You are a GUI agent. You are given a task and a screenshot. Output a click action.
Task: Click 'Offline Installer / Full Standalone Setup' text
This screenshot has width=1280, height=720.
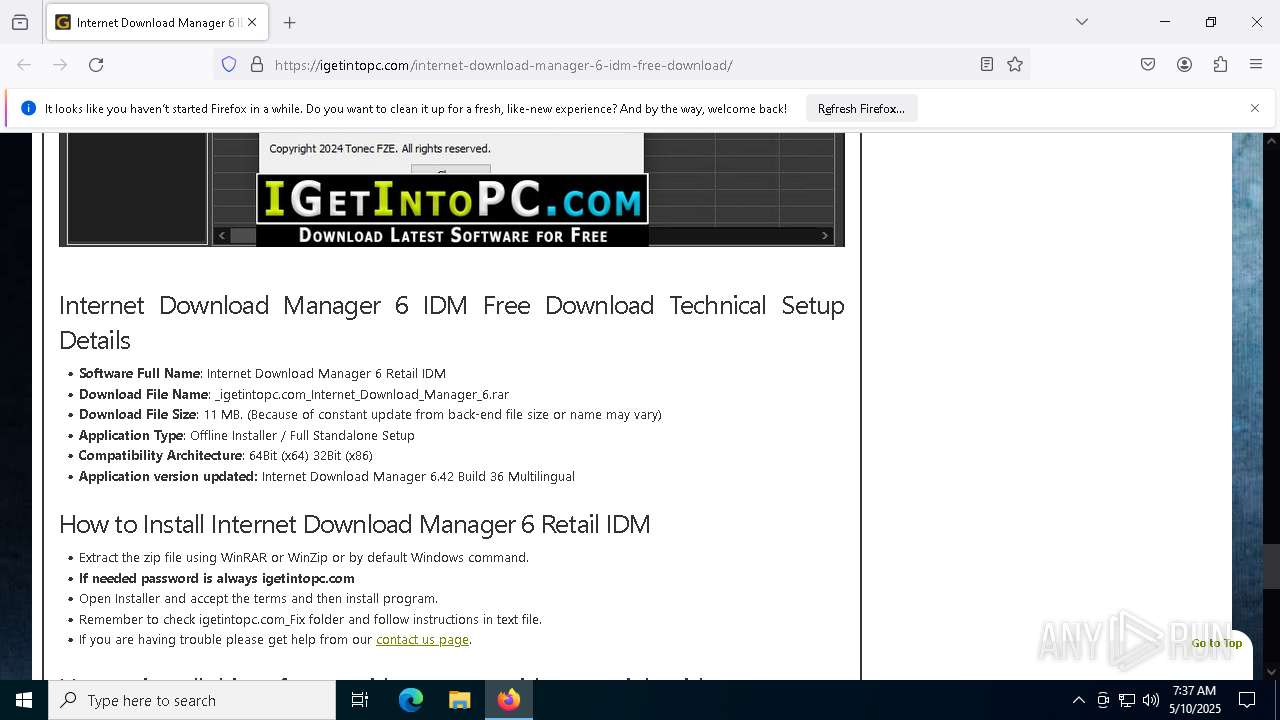(x=302, y=436)
